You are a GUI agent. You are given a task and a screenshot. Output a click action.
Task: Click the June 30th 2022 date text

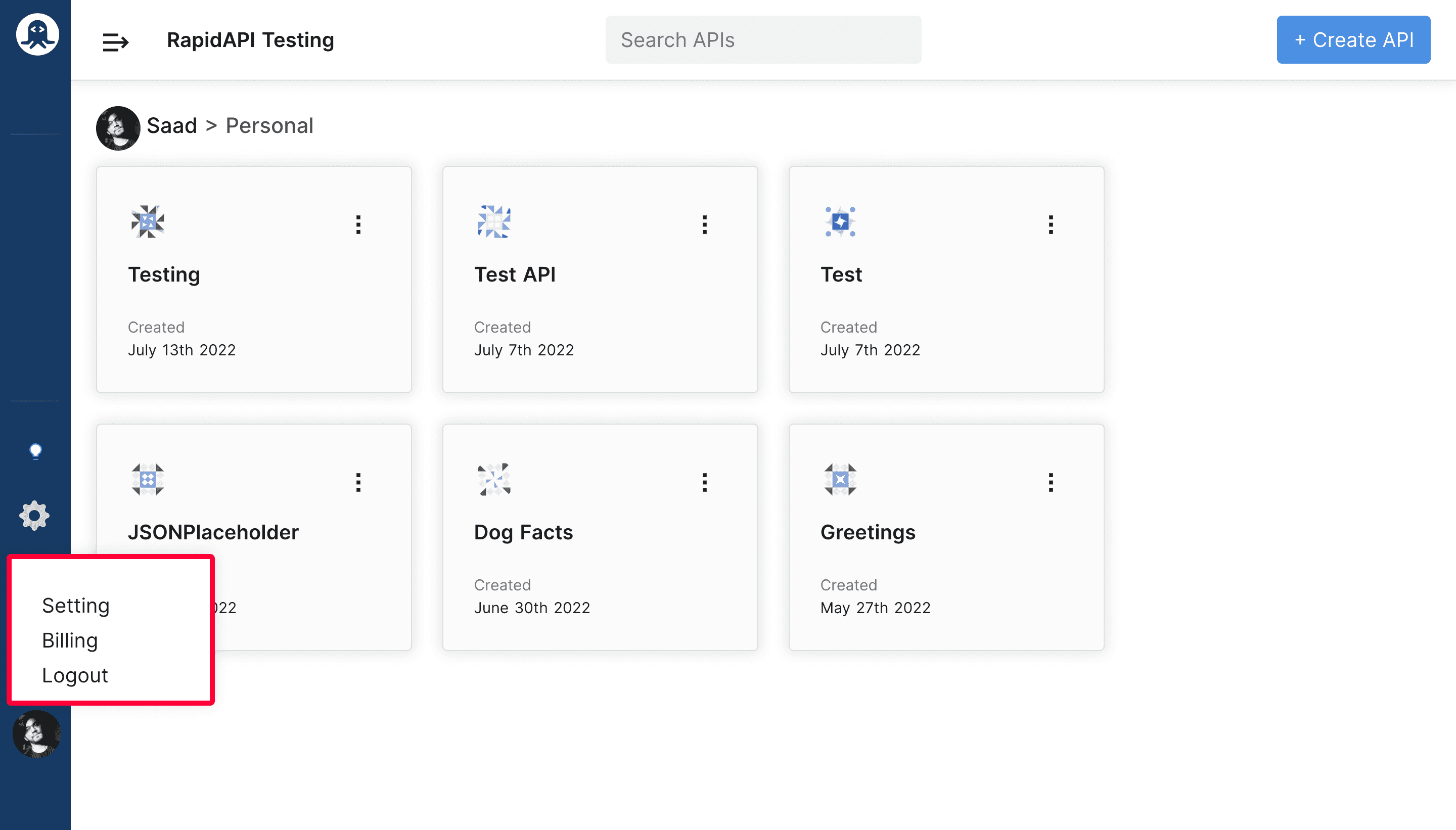click(532, 608)
